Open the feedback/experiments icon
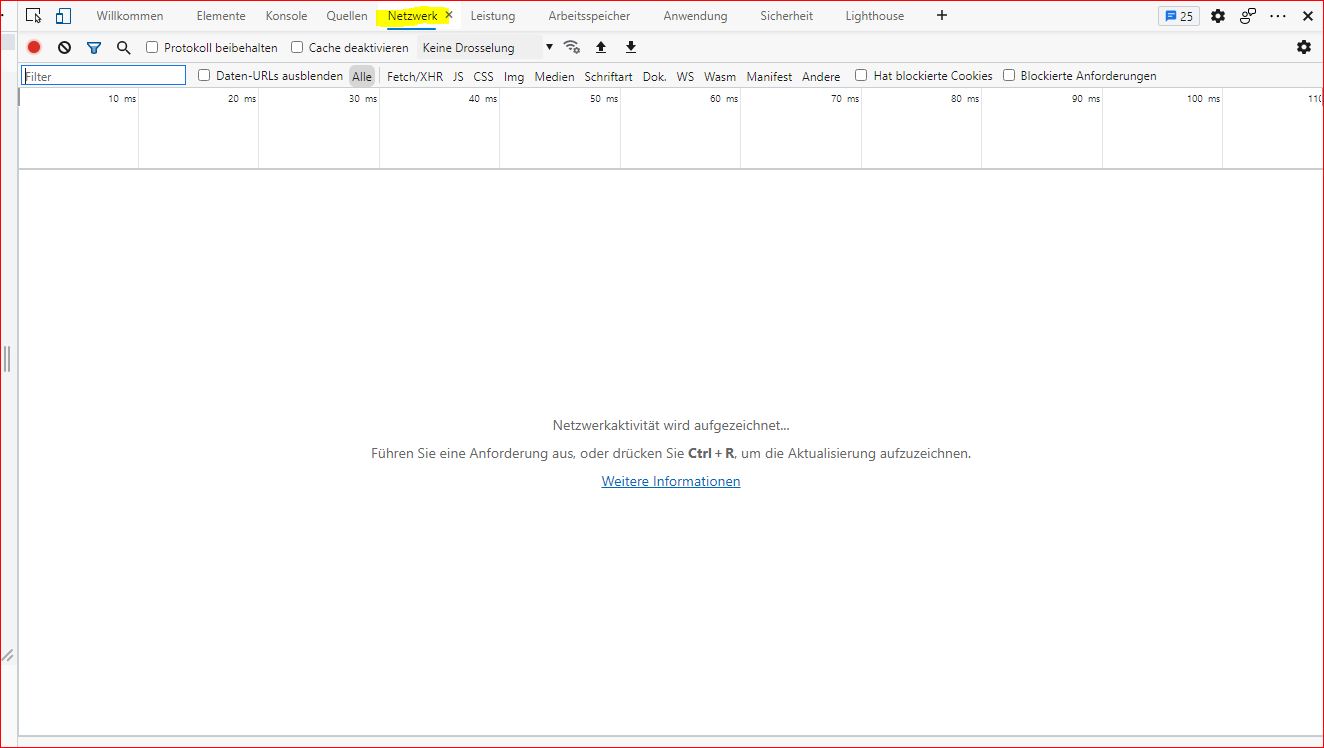This screenshot has height=748, width=1324. tap(1248, 16)
